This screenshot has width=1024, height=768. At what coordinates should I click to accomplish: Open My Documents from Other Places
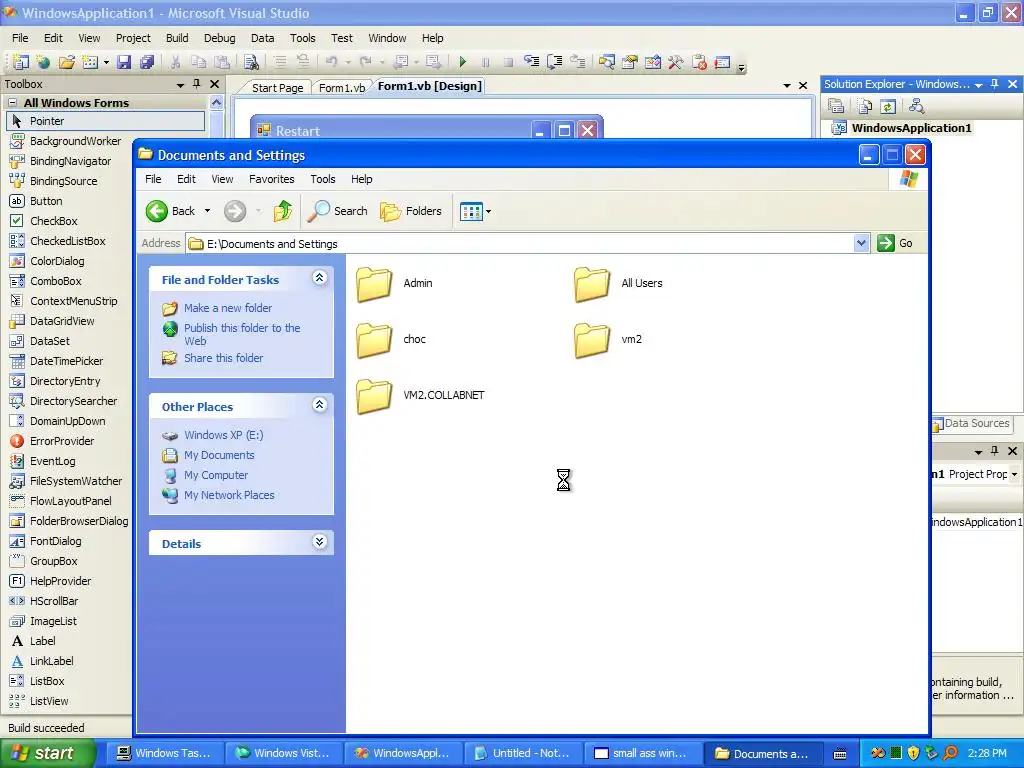219,455
